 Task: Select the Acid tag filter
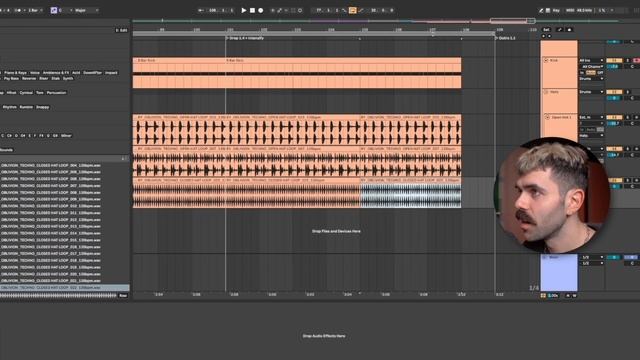[76, 73]
